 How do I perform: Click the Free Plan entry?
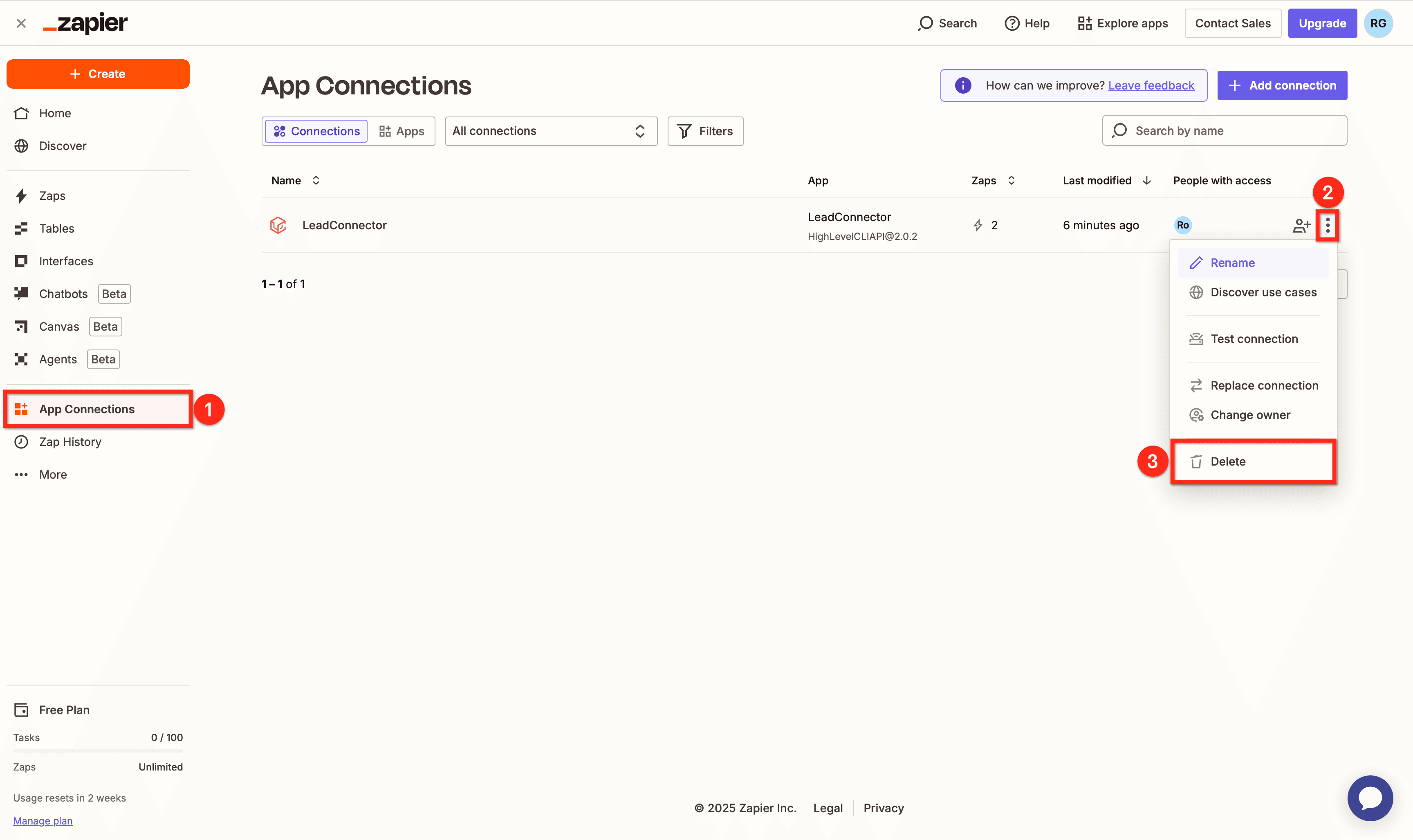pyautogui.click(x=52, y=710)
